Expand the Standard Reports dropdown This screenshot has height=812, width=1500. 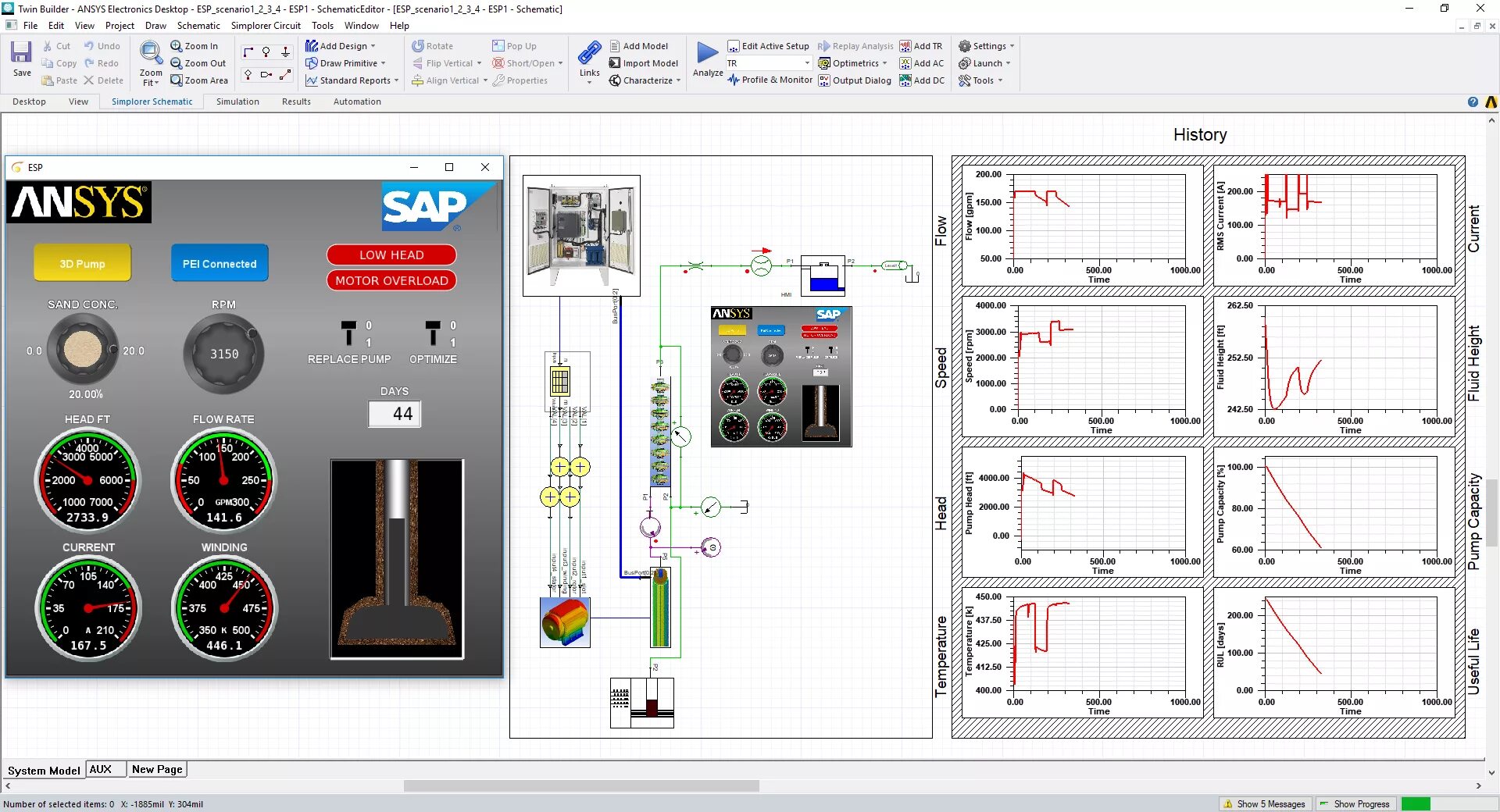396,80
